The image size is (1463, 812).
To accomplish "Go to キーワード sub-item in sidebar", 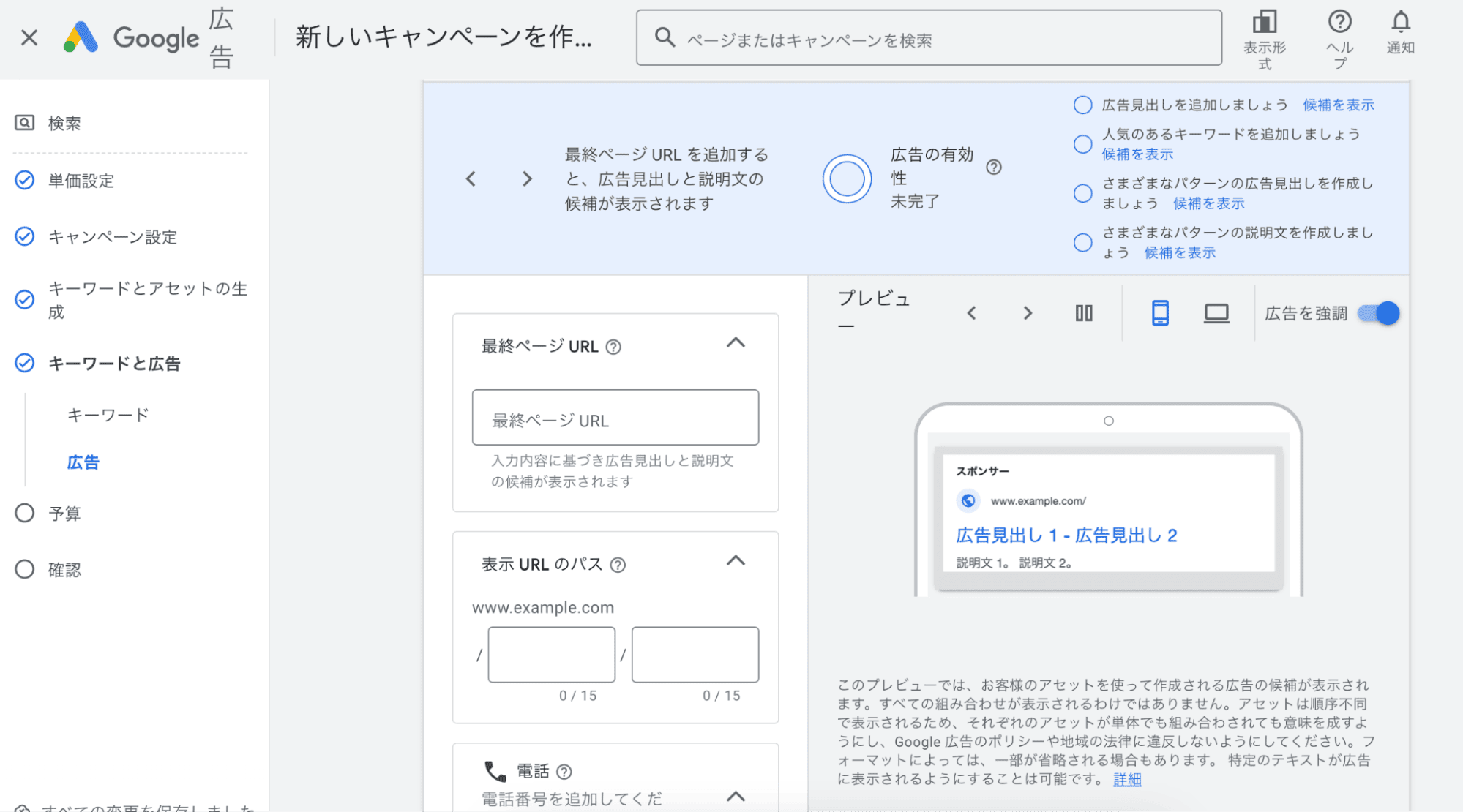I will (x=108, y=415).
